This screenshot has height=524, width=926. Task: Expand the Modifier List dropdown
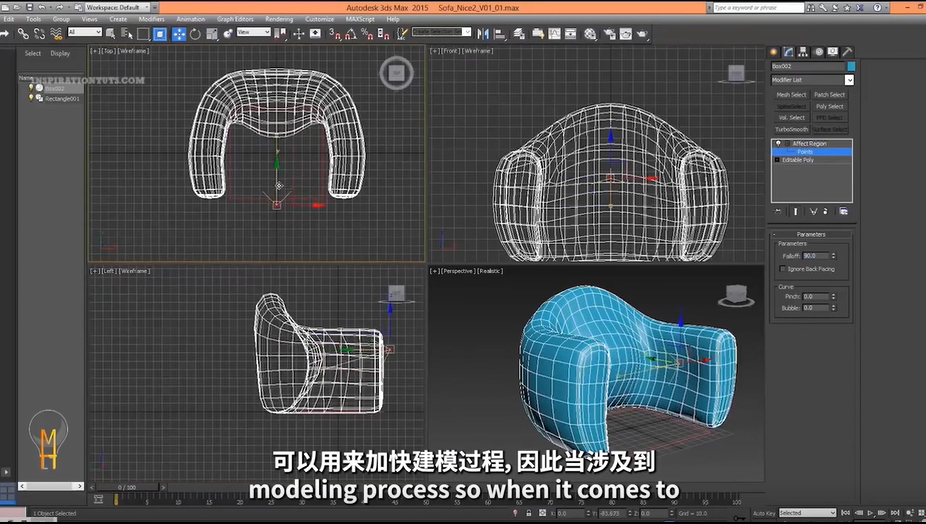coord(849,80)
